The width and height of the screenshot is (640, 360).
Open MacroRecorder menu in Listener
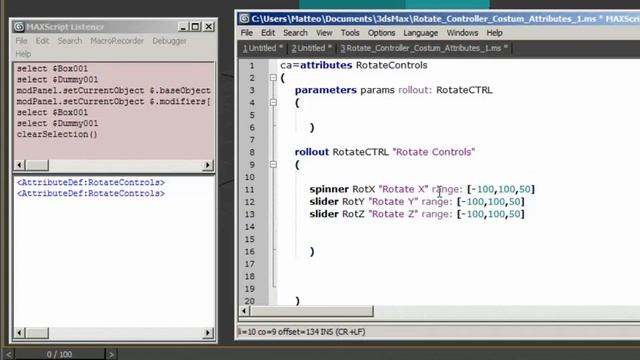click(117, 41)
